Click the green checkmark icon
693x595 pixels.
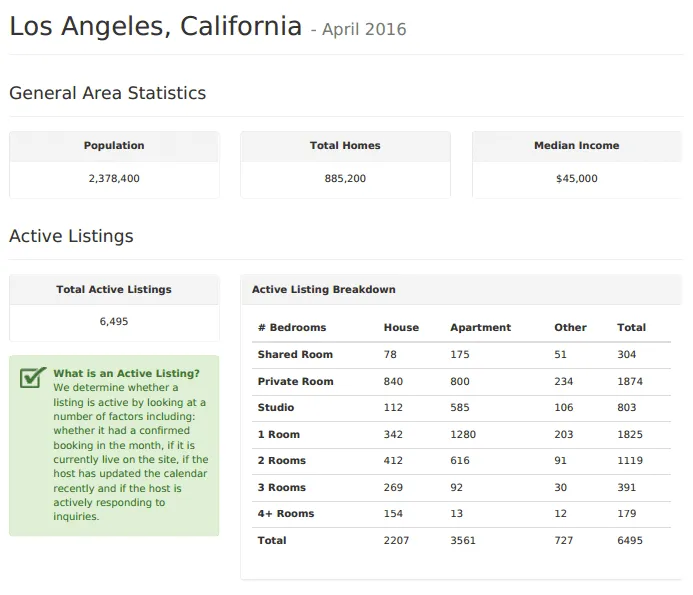point(33,378)
